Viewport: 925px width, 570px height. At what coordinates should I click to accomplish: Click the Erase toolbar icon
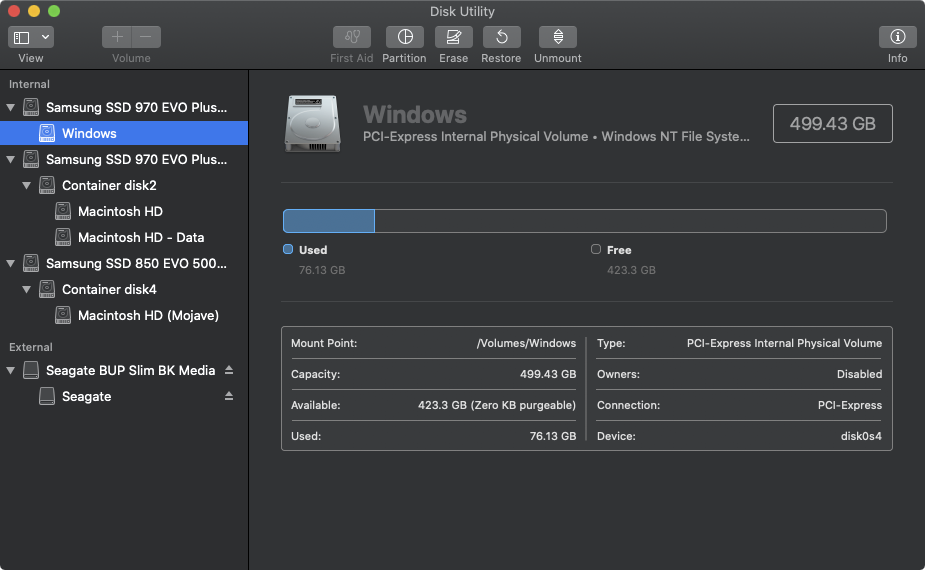pyautogui.click(x=454, y=37)
